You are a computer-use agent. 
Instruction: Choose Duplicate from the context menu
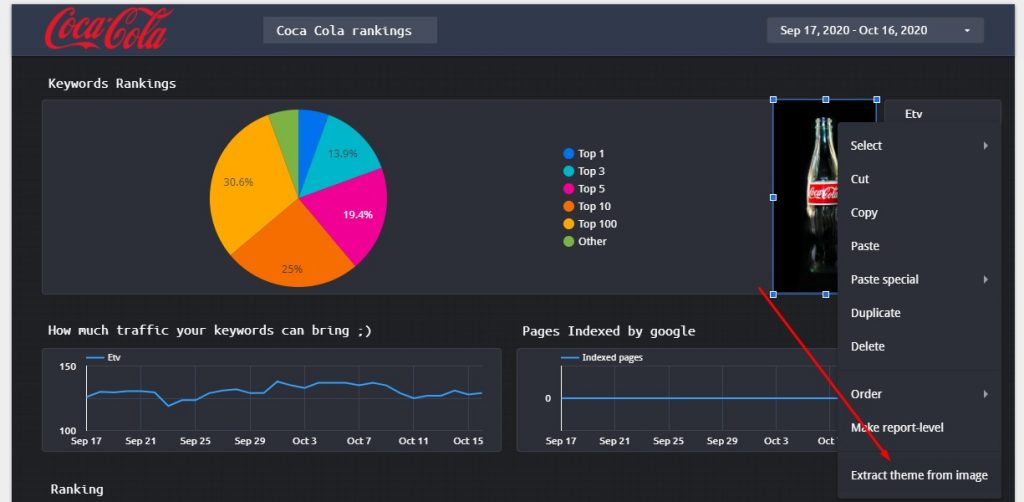coord(919,313)
